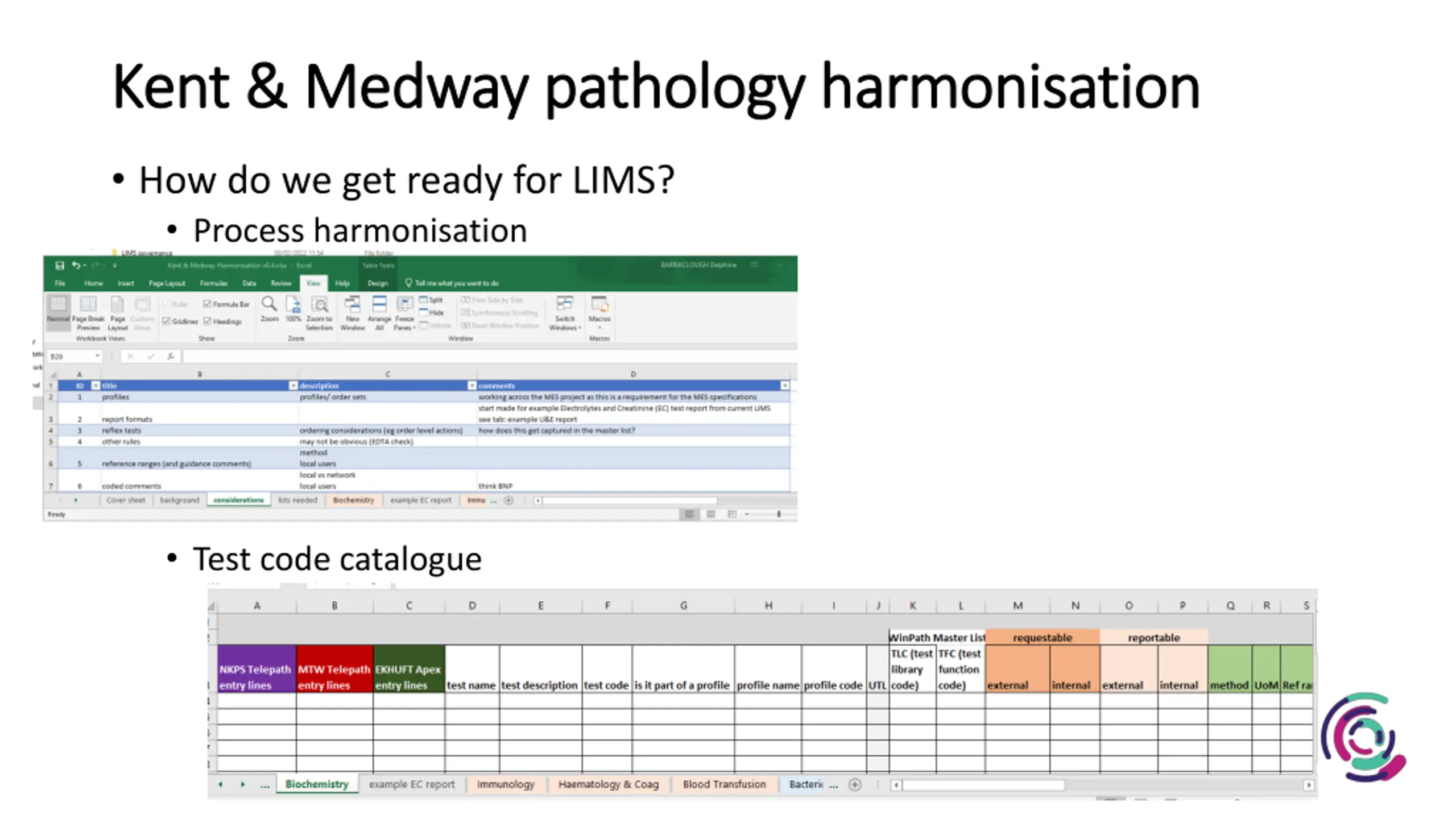Uncheck the Gridlines checkbox
This screenshot has height=819, width=1456.
click(x=167, y=321)
